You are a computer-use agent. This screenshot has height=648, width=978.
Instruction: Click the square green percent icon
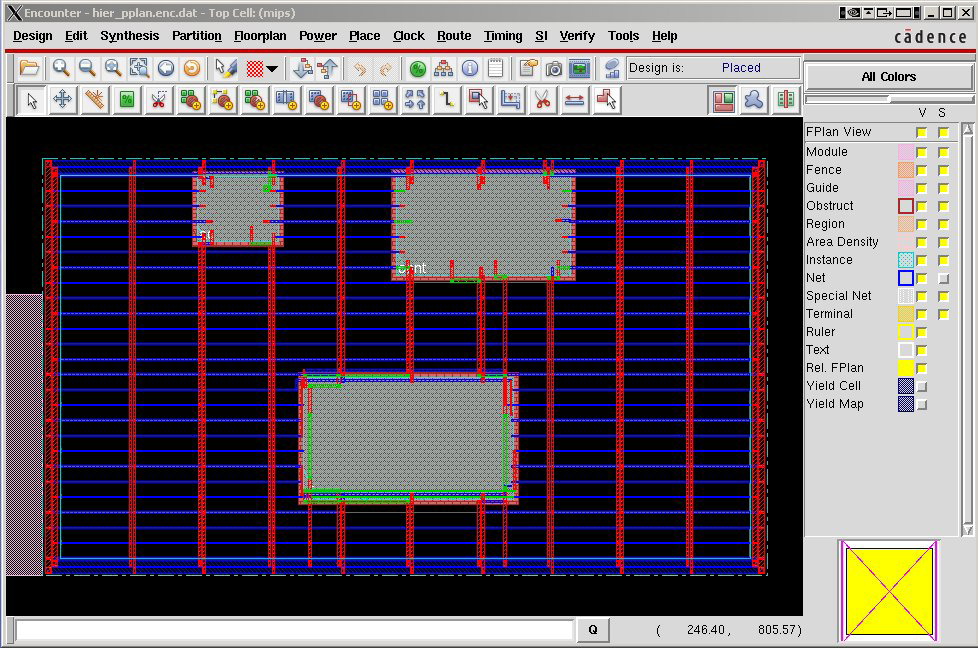(127, 100)
